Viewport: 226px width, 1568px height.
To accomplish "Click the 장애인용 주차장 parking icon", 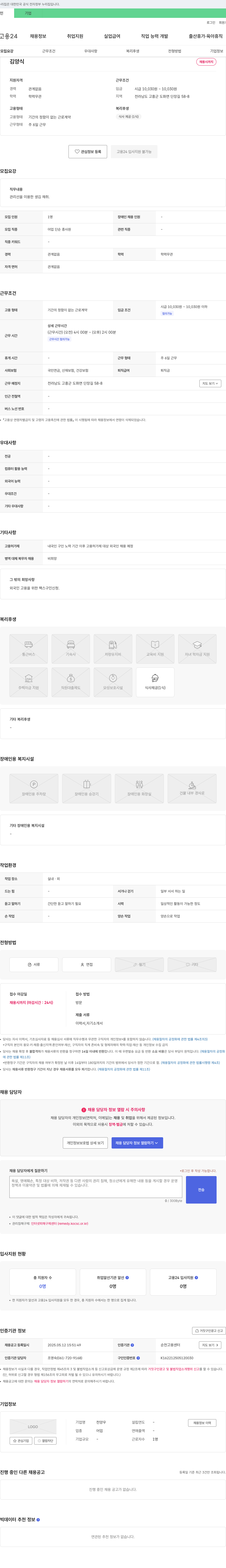I will 34,789.
